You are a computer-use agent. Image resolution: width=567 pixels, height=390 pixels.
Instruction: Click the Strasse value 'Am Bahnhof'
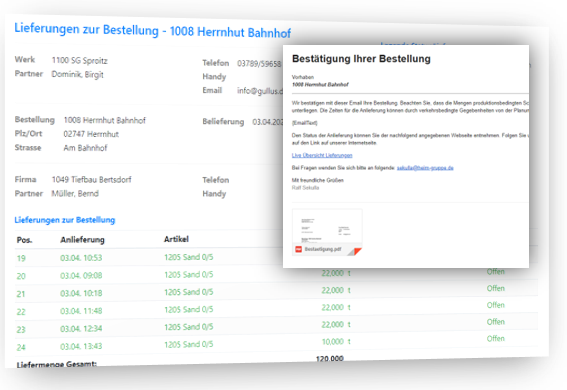(85, 148)
